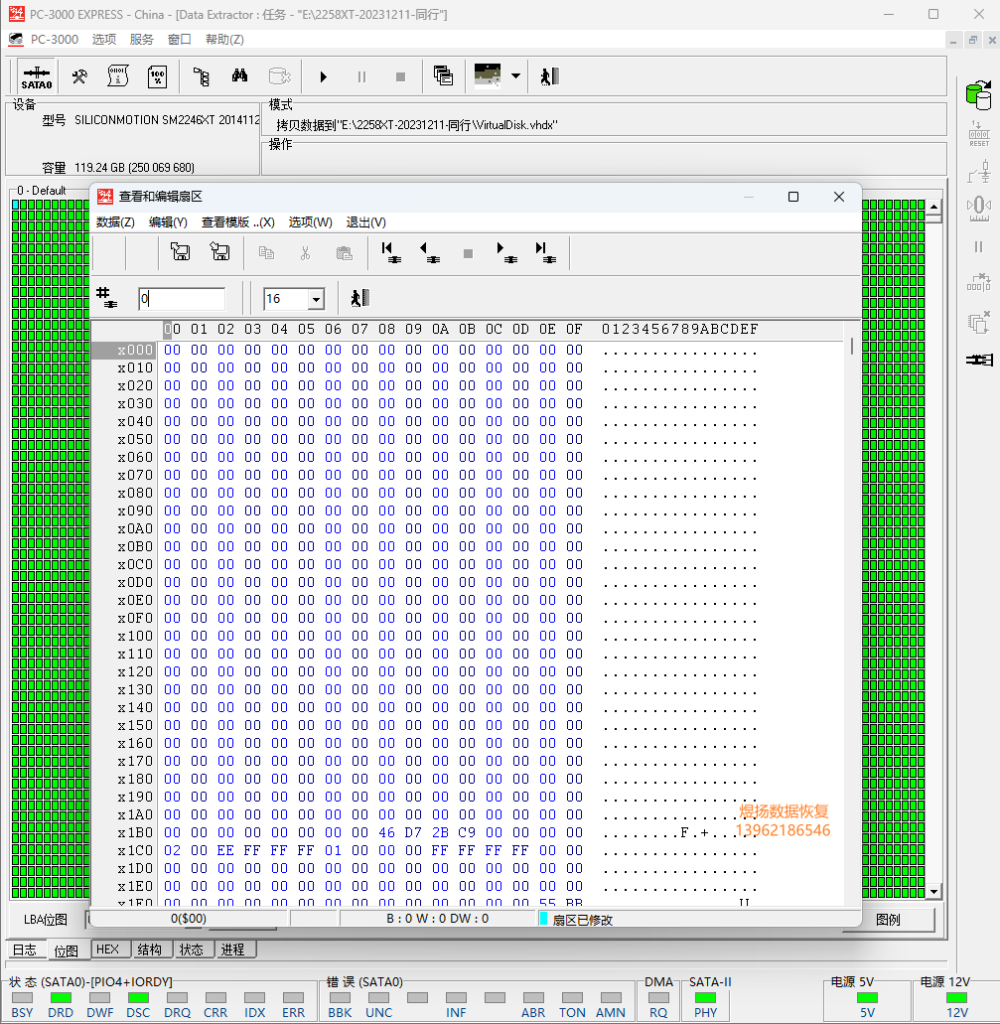Click the exit icon in sector editor second toolbar
The width and height of the screenshot is (1000, 1024).
click(x=360, y=298)
